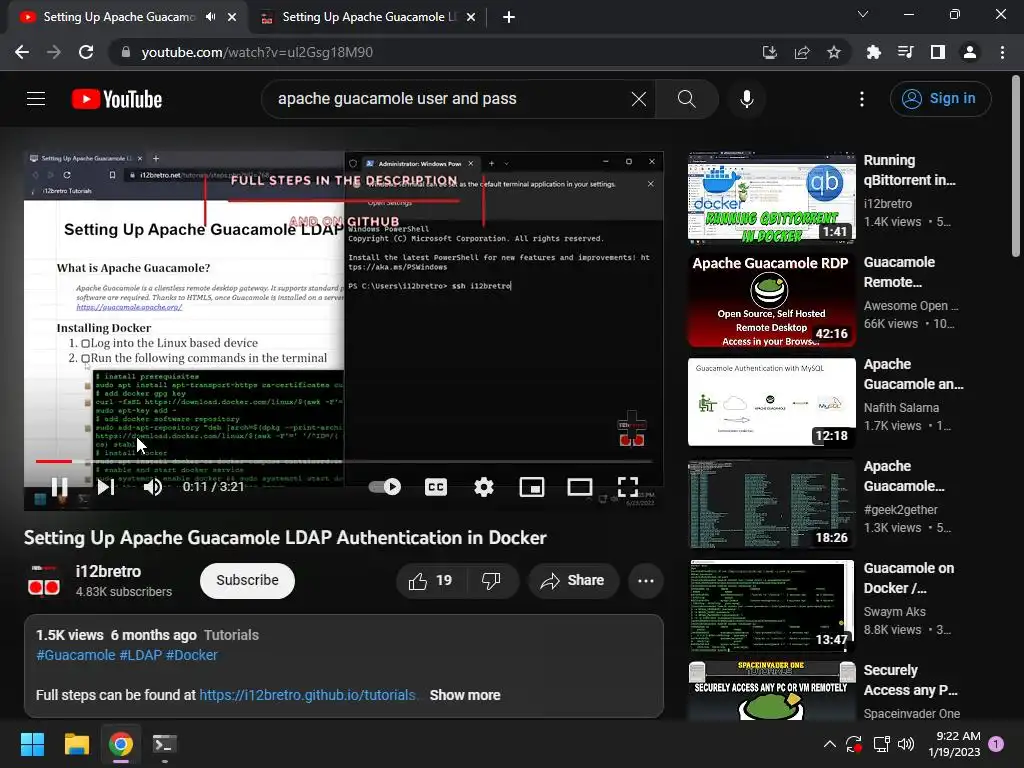
Task: Open the Apache Guacamole RDP video thumbnail
Action: (x=771, y=300)
